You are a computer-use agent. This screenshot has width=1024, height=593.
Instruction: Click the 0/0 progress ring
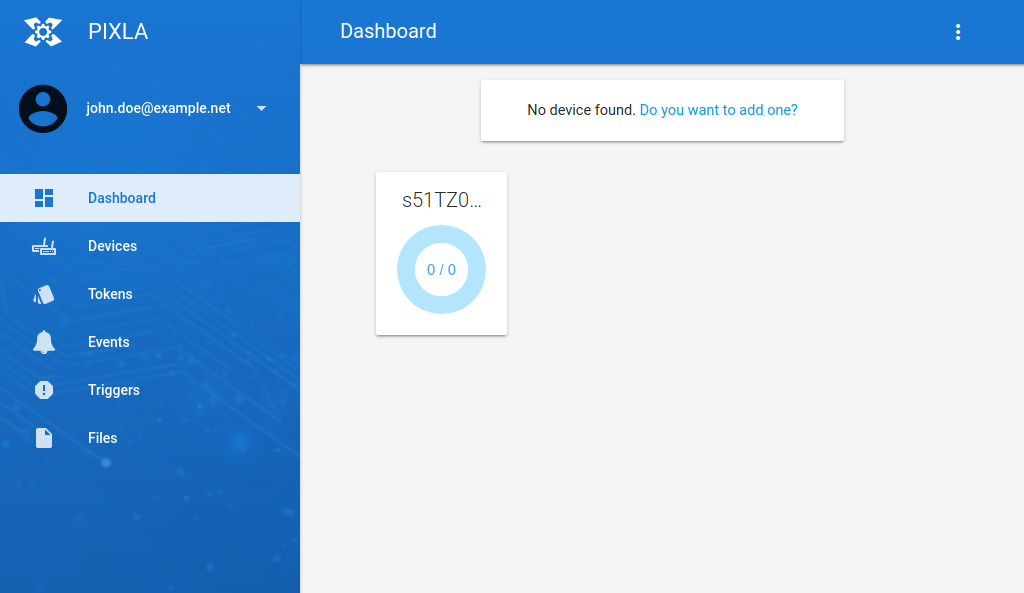coord(441,269)
